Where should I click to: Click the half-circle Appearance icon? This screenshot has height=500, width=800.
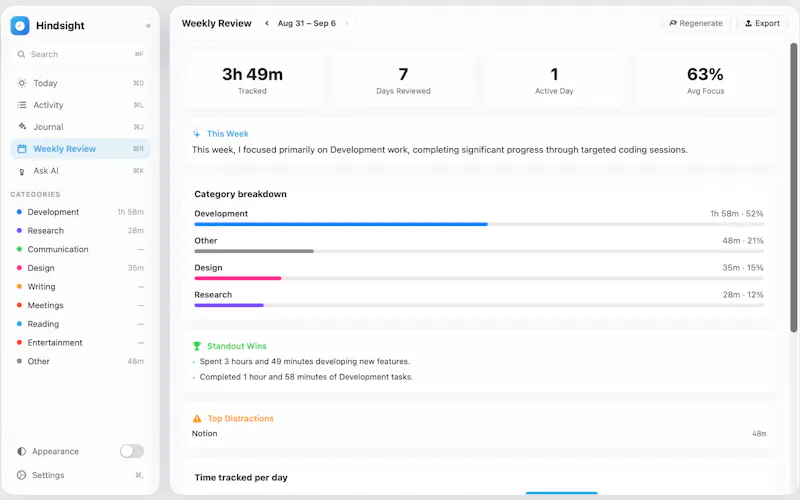click(x=21, y=451)
